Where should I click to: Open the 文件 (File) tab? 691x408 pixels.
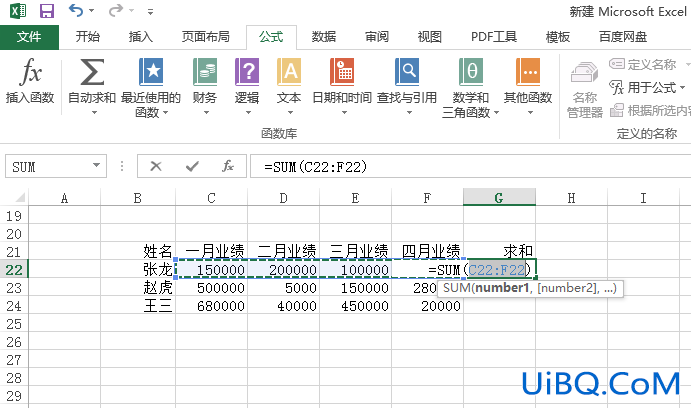[29, 37]
